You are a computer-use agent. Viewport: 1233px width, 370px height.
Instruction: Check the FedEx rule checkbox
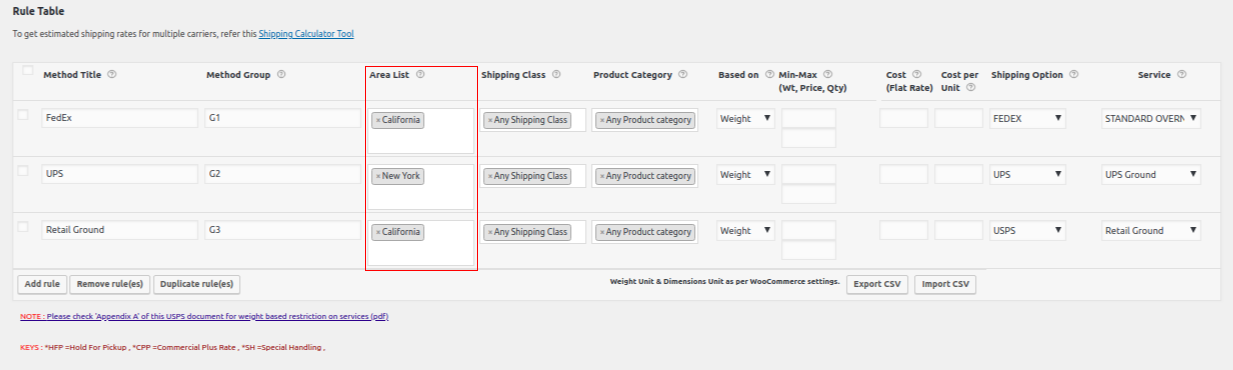click(23, 115)
